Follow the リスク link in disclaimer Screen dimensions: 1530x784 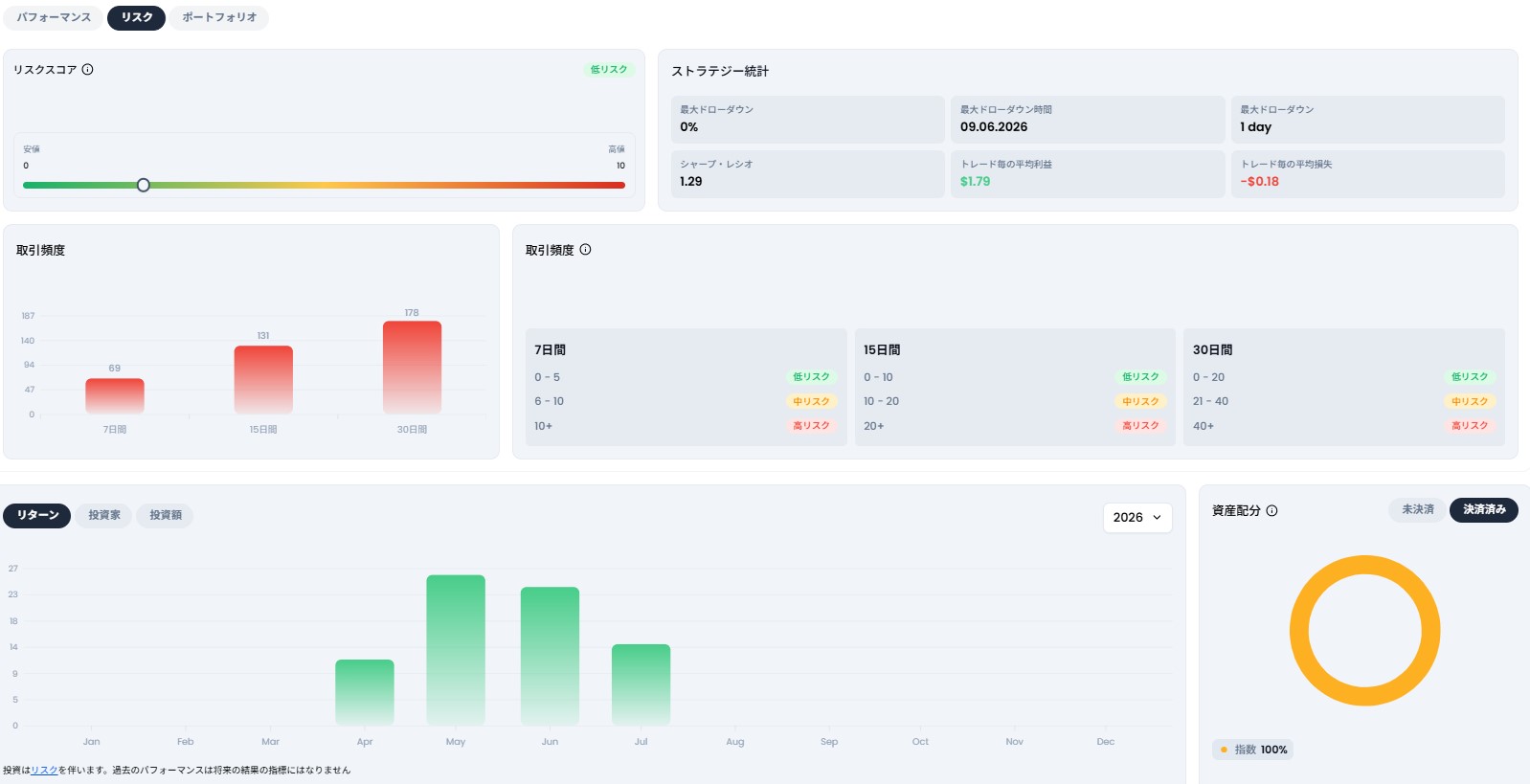[x=44, y=770]
